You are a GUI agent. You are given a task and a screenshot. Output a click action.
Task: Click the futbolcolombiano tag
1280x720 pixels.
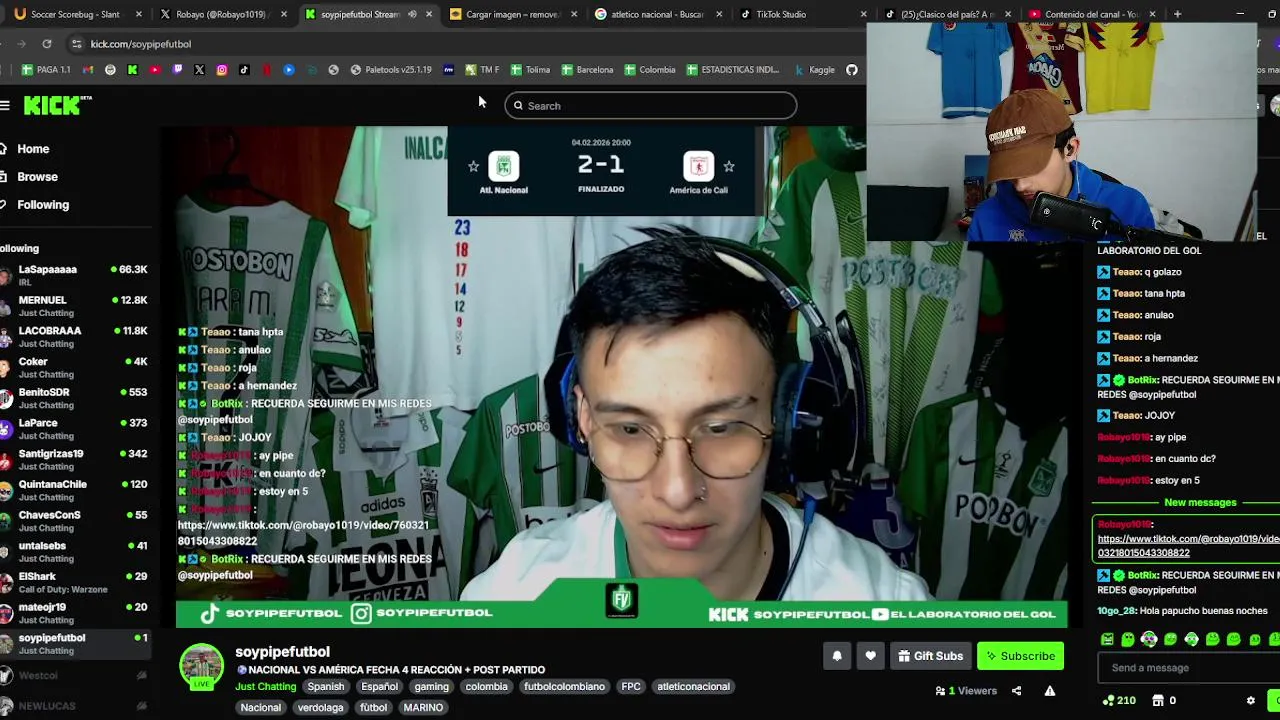click(565, 687)
